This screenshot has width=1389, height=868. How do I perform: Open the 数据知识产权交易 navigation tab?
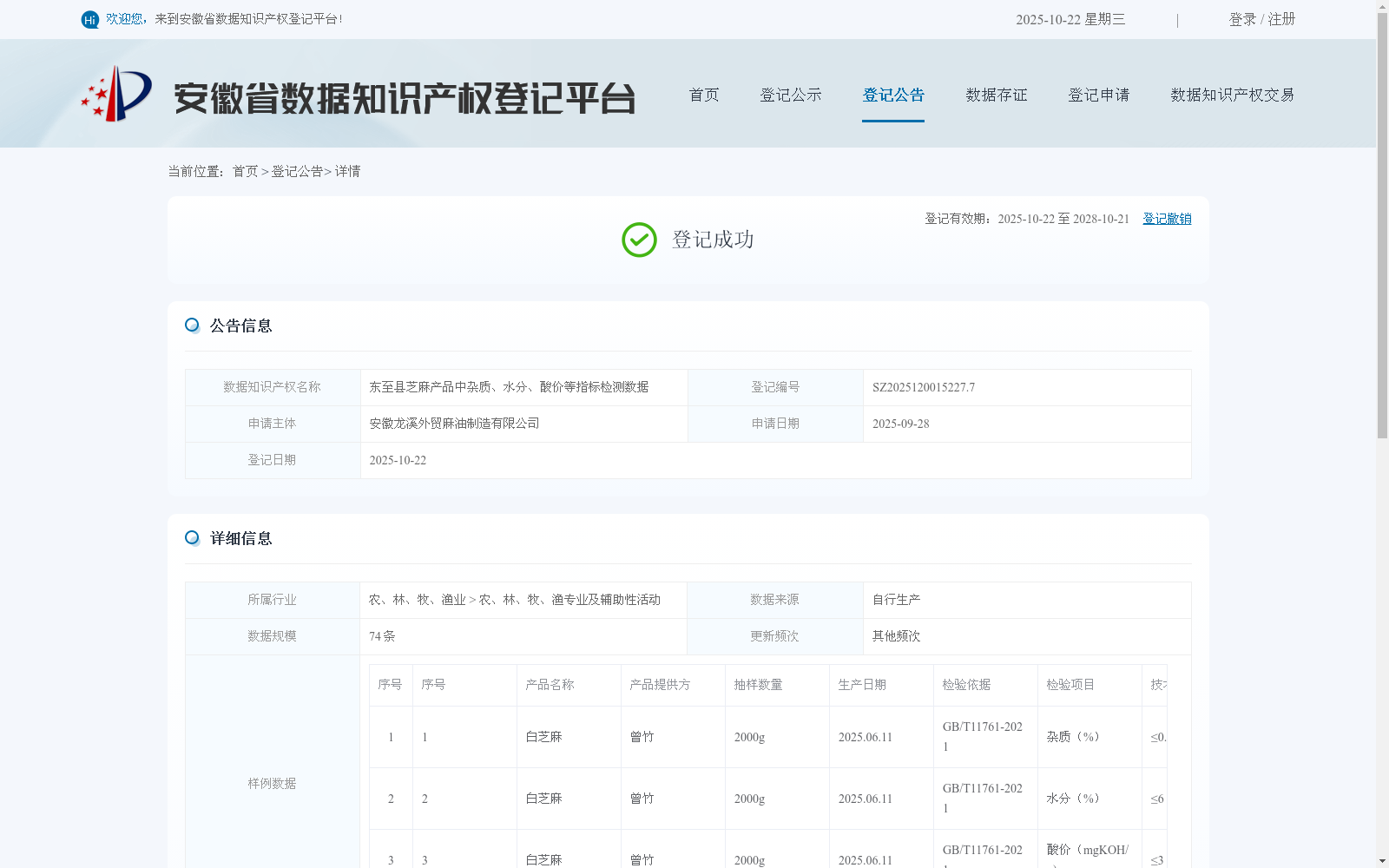[x=1233, y=95]
